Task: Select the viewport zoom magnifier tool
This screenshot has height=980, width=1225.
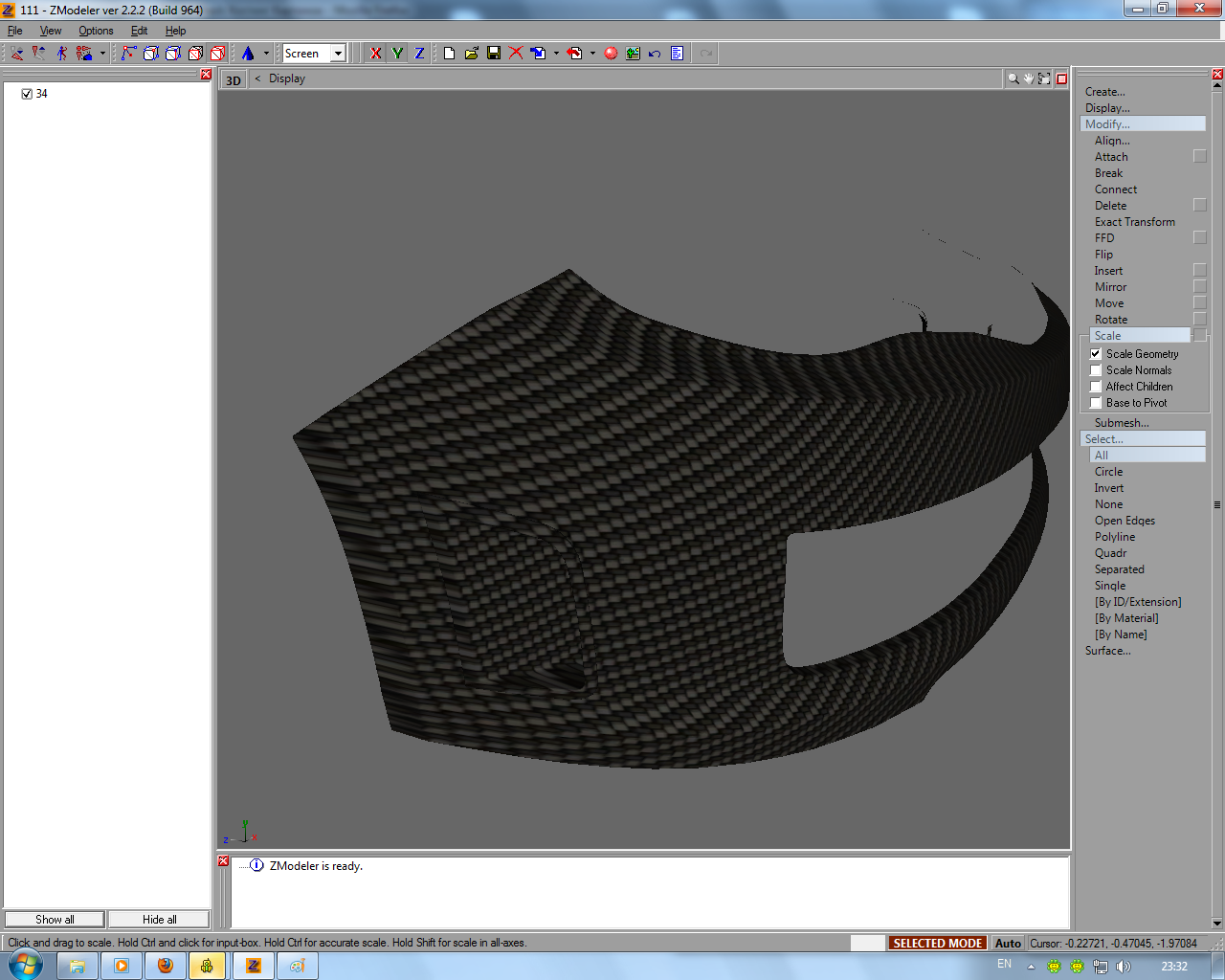Action: (x=1013, y=79)
